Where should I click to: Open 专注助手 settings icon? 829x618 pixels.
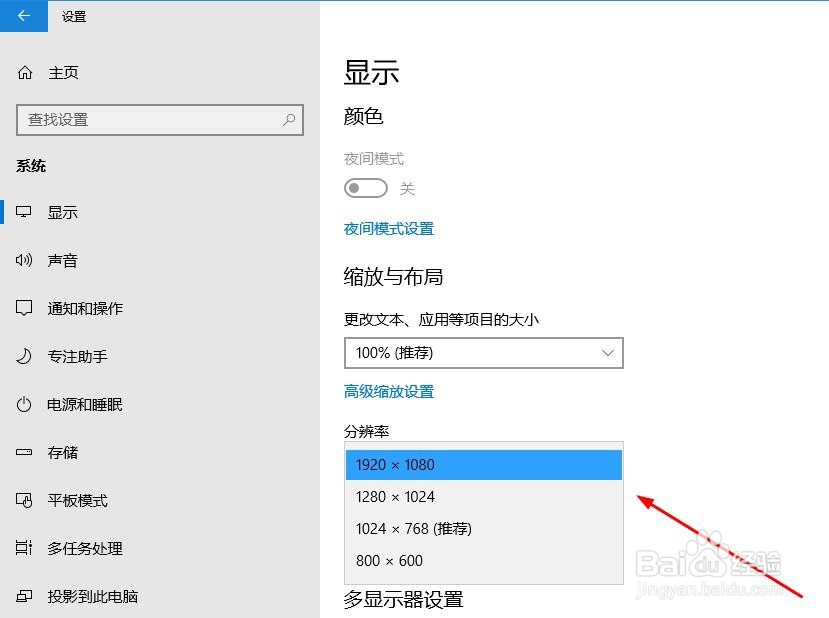coord(24,356)
